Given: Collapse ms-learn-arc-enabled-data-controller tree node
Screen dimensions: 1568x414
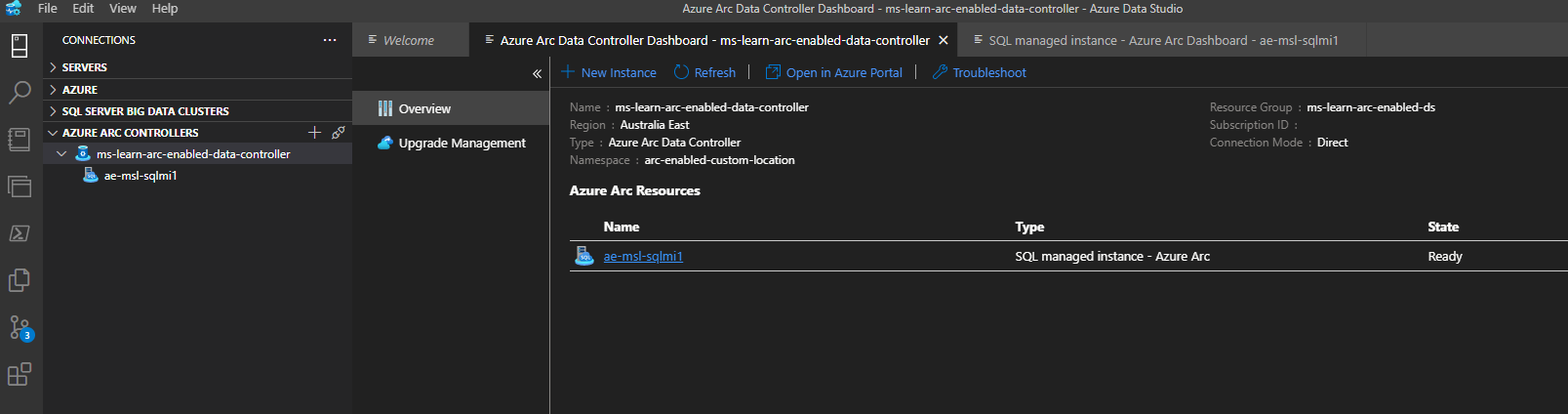Looking at the screenshot, I should tap(61, 154).
